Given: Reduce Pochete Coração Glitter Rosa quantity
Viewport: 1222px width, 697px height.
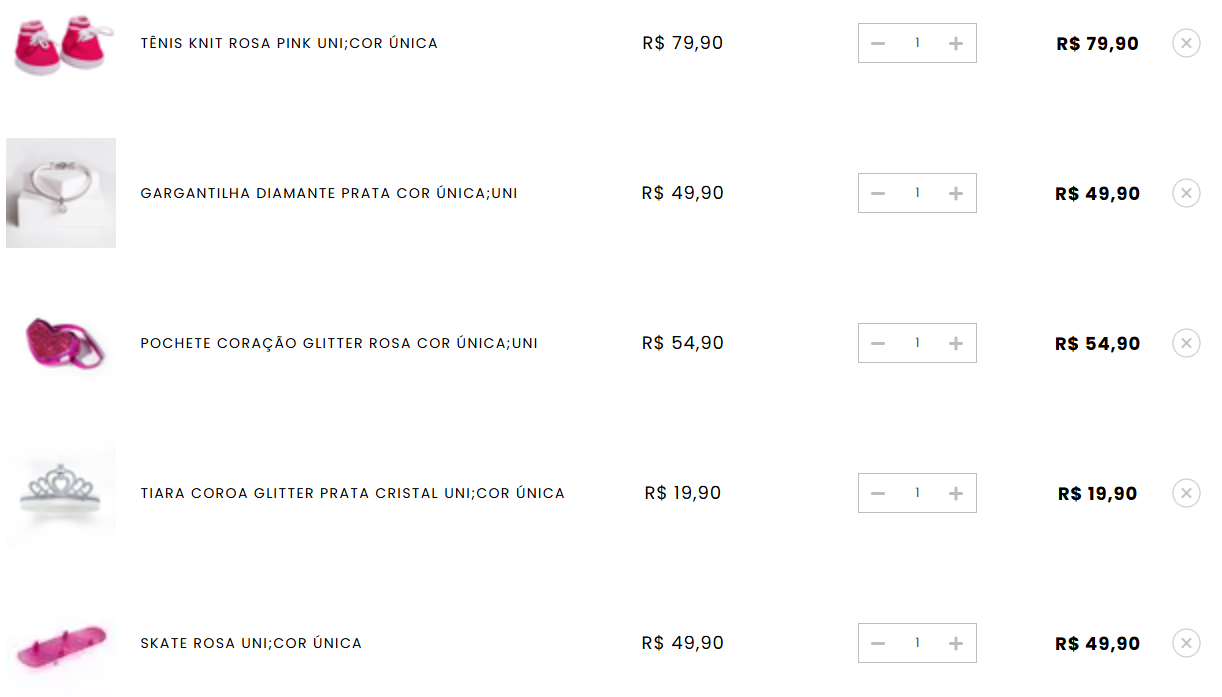Looking at the screenshot, I should point(878,343).
